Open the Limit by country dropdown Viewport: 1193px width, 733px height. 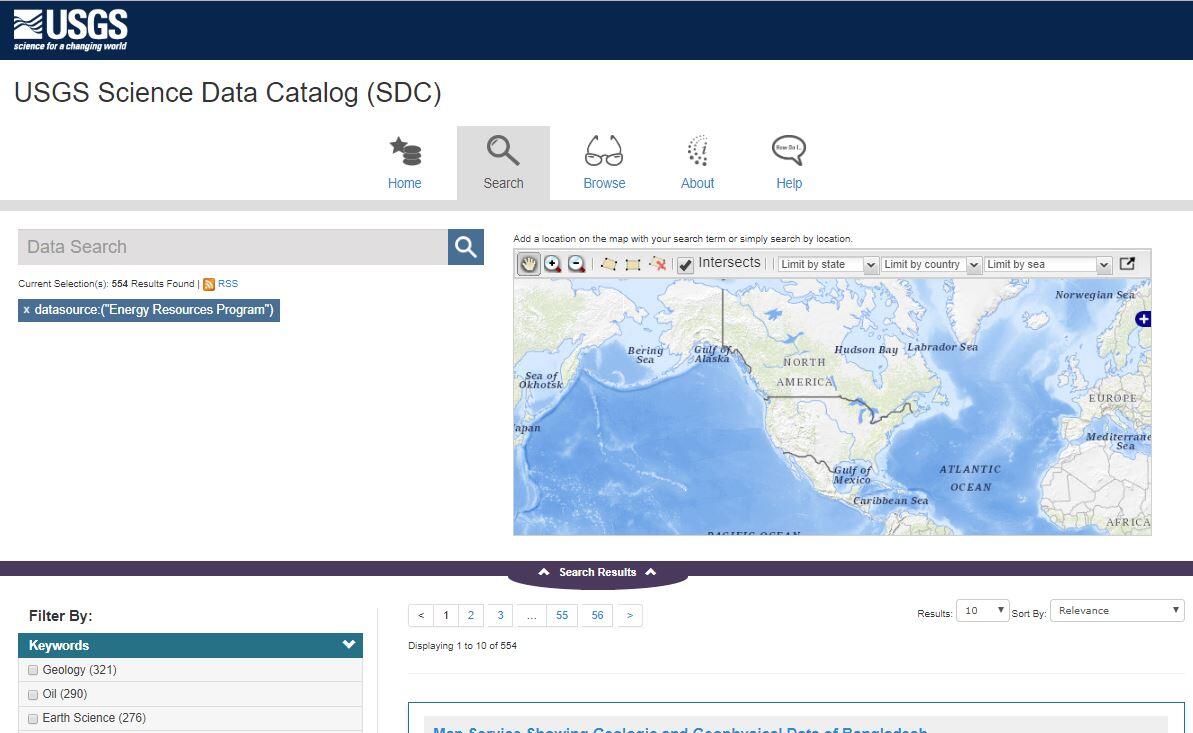pos(931,264)
